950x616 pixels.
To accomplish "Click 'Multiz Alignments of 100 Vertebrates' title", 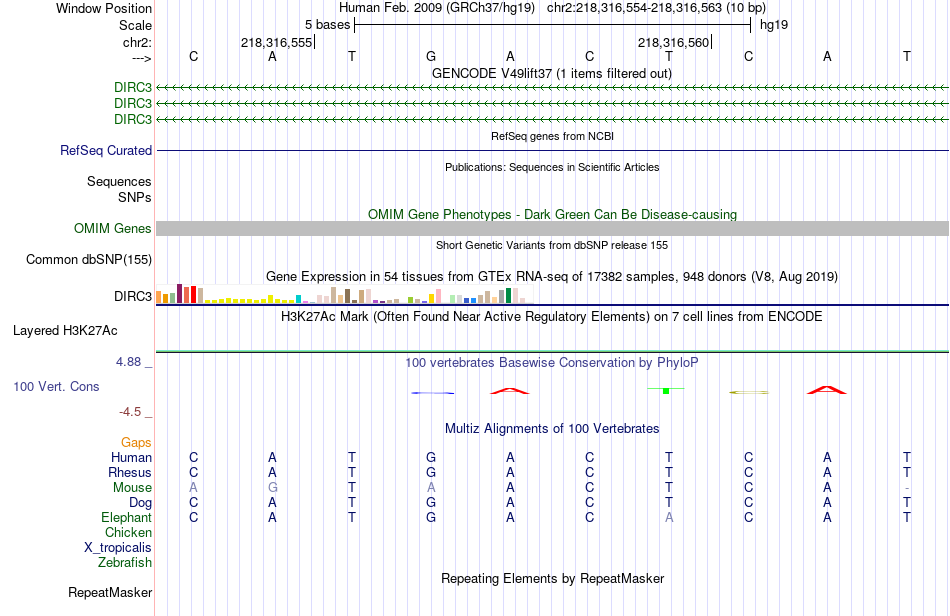I will click(552, 429).
